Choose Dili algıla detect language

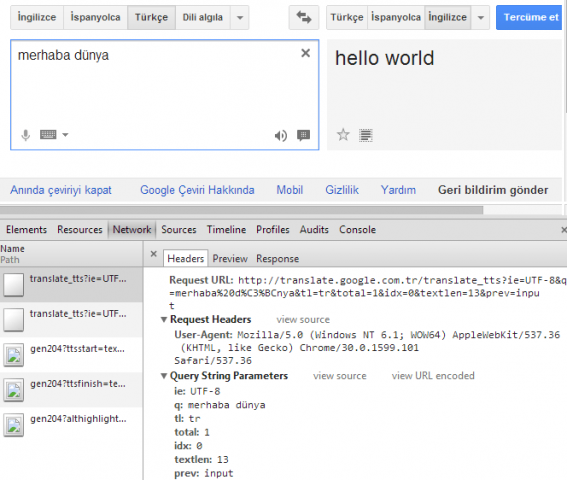(x=203, y=17)
